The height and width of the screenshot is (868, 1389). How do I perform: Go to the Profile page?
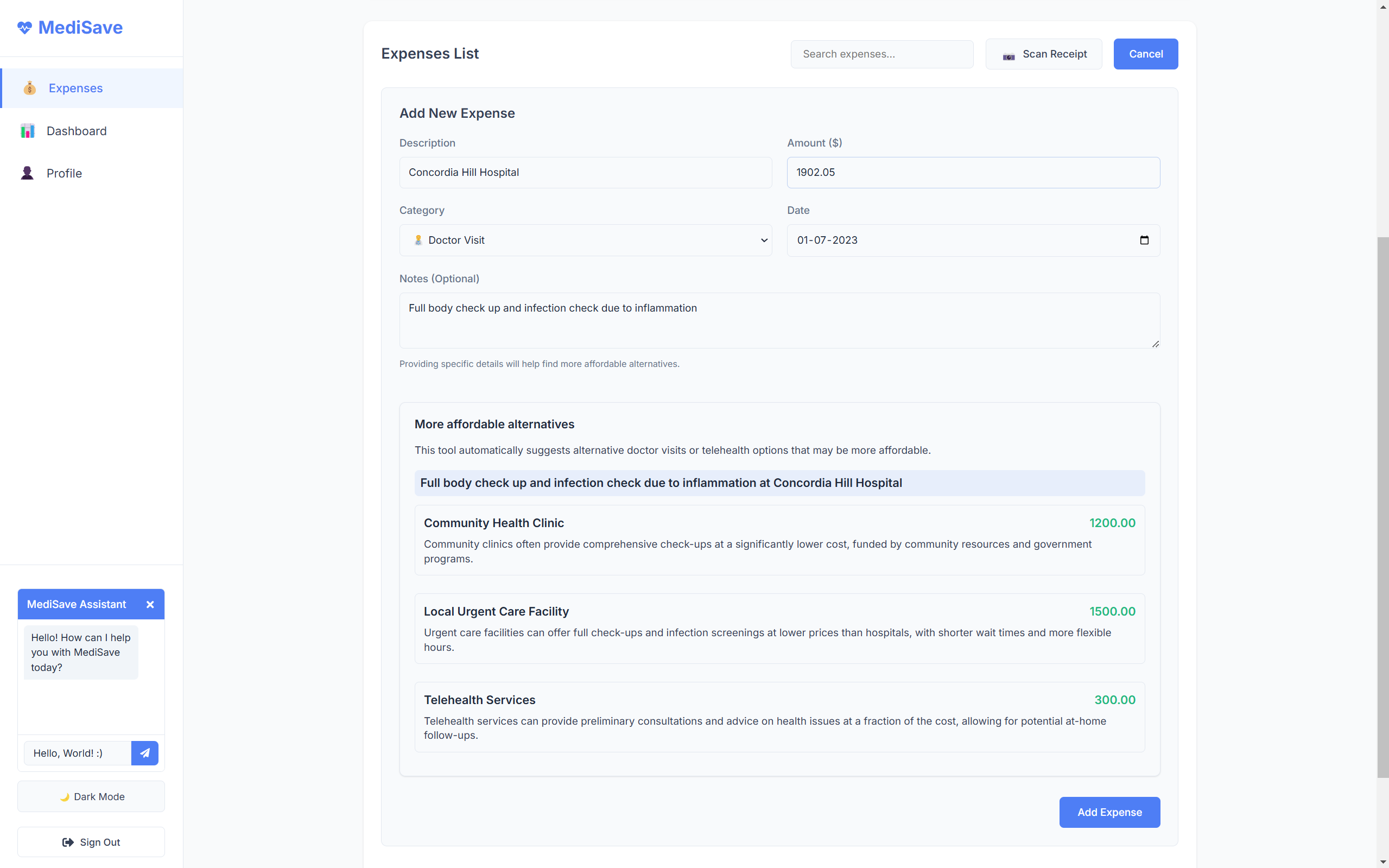tap(64, 173)
